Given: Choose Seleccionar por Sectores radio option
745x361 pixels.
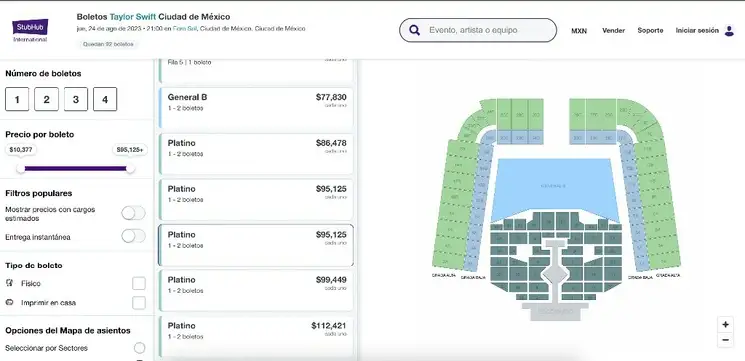Looking at the screenshot, I should click(139, 348).
